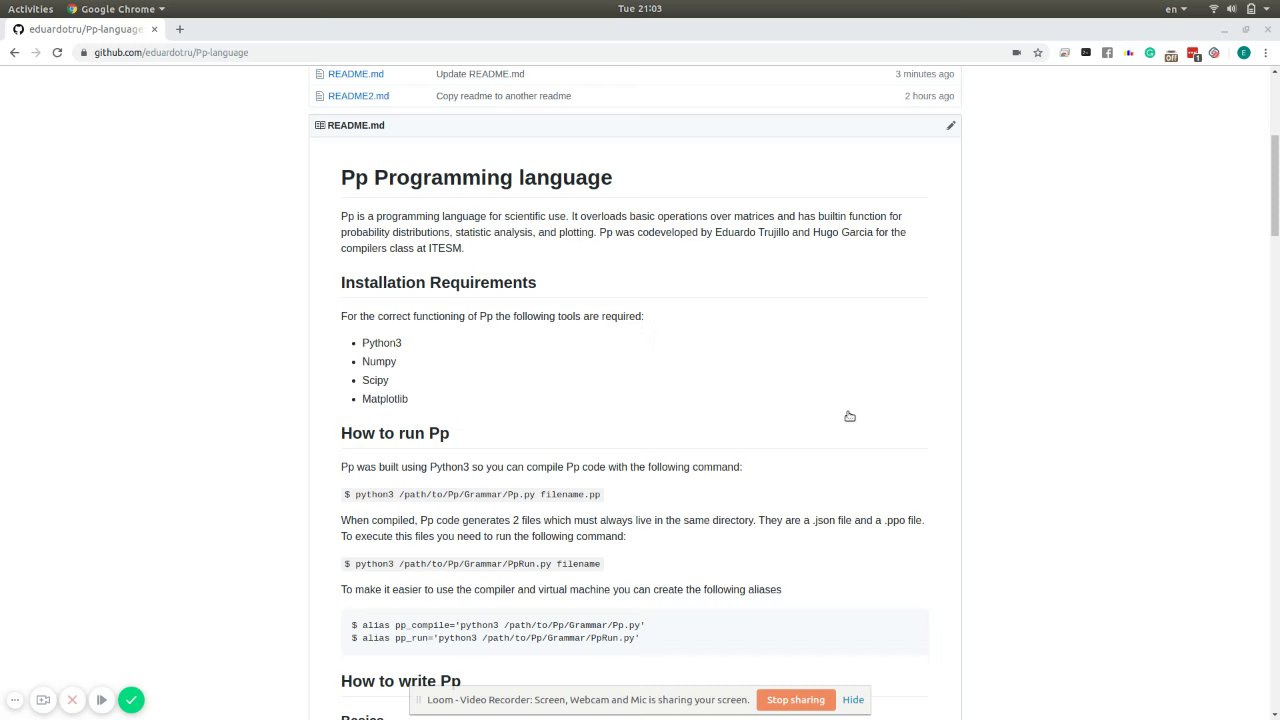Hide the Loom sharing notification bar
The height and width of the screenshot is (720, 1280).
pos(853,700)
